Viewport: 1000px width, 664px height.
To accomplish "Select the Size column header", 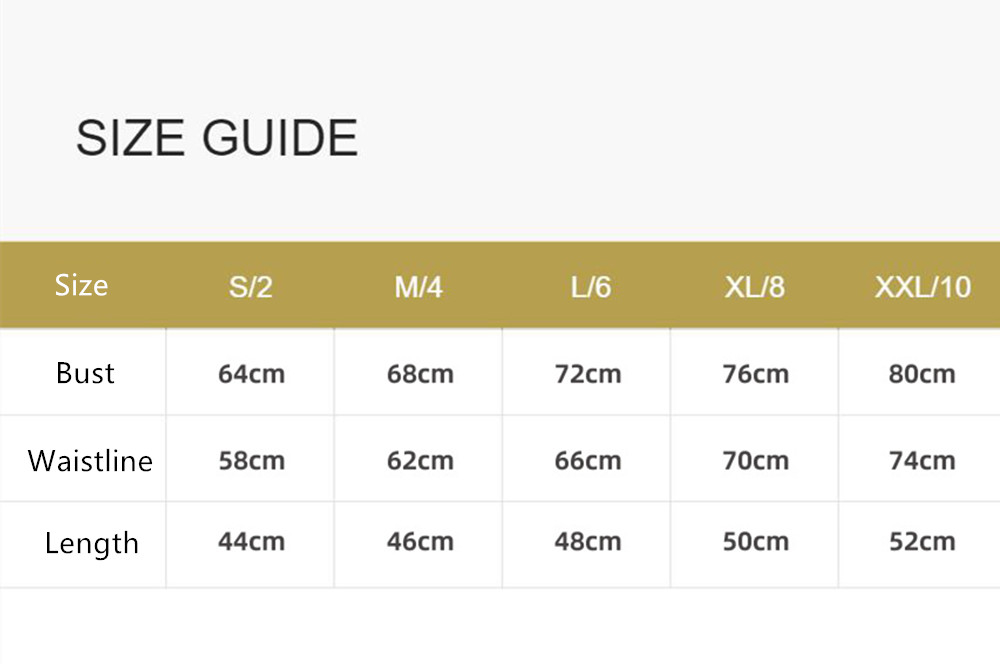I will tap(81, 286).
